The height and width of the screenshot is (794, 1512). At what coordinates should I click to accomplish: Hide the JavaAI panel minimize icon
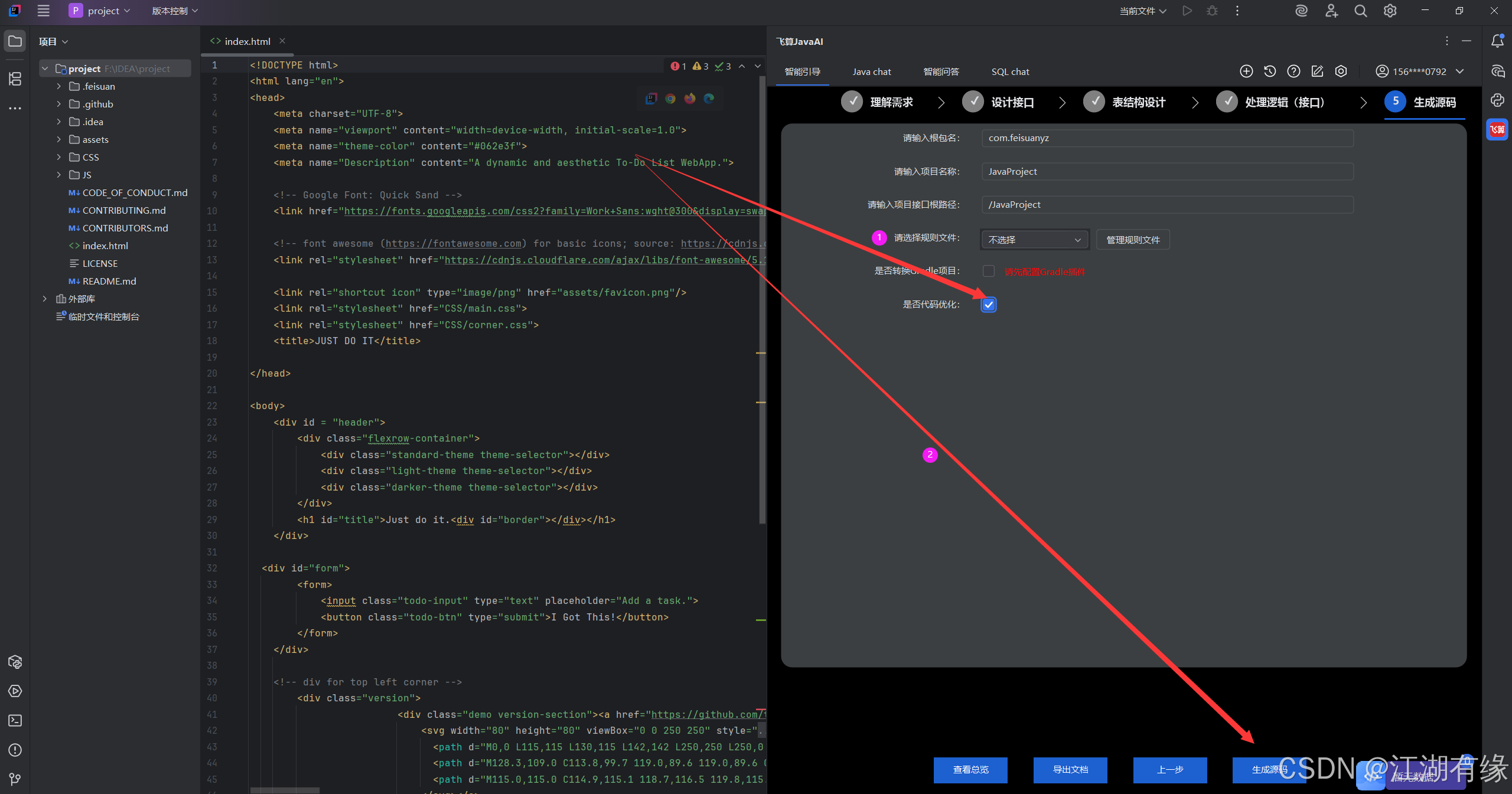point(1467,41)
